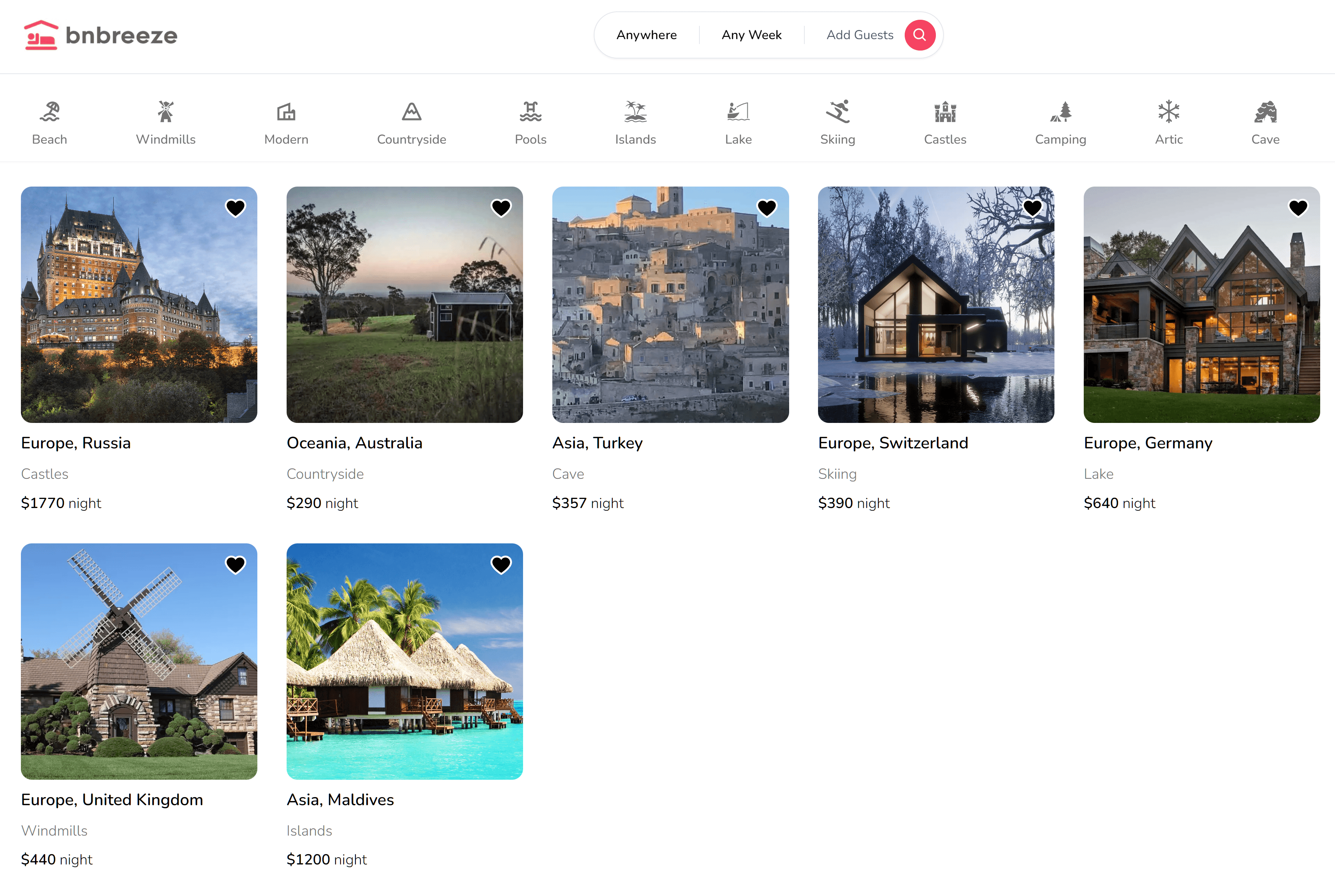
Task: Click the '$1200 night' price
Action: tap(326, 860)
